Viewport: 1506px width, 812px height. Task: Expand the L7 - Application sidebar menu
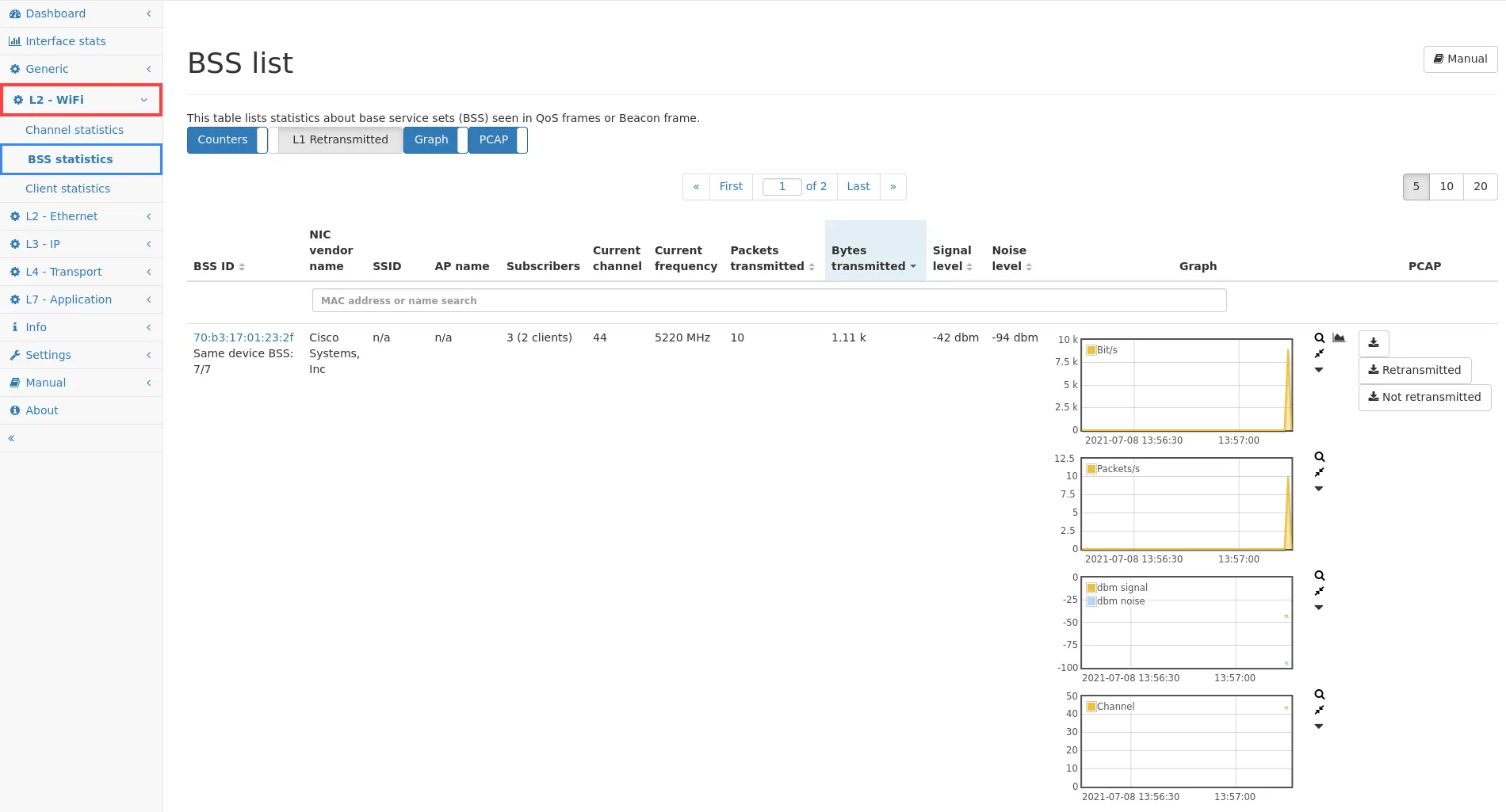pyautogui.click(x=80, y=299)
